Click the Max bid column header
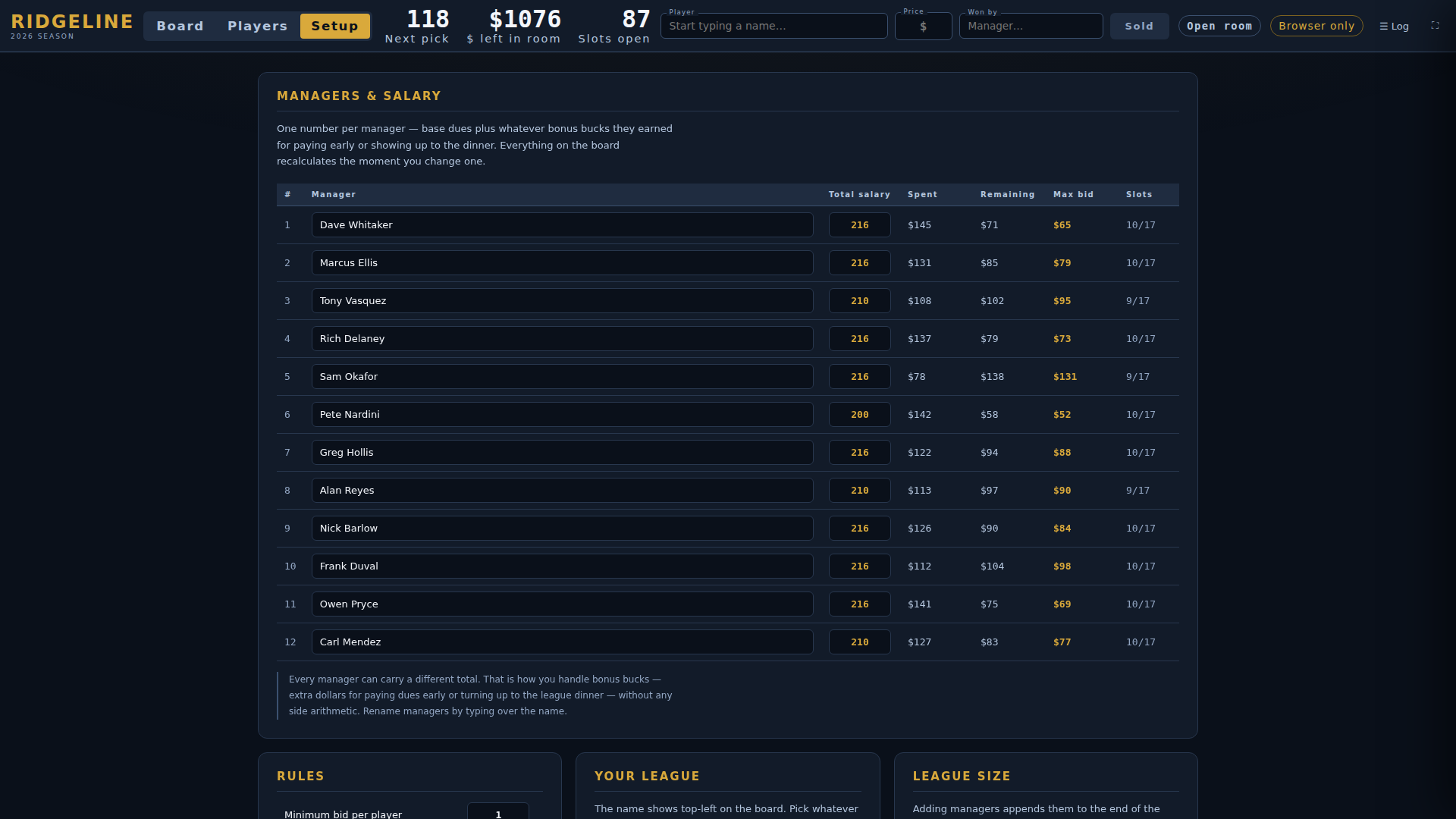The height and width of the screenshot is (819, 1456). pos(1073,195)
